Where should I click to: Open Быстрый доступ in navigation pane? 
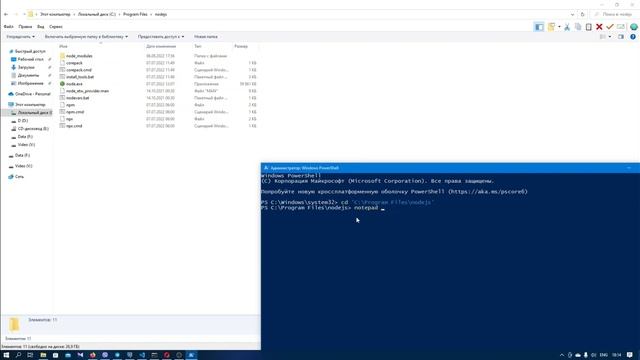click(30, 51)
